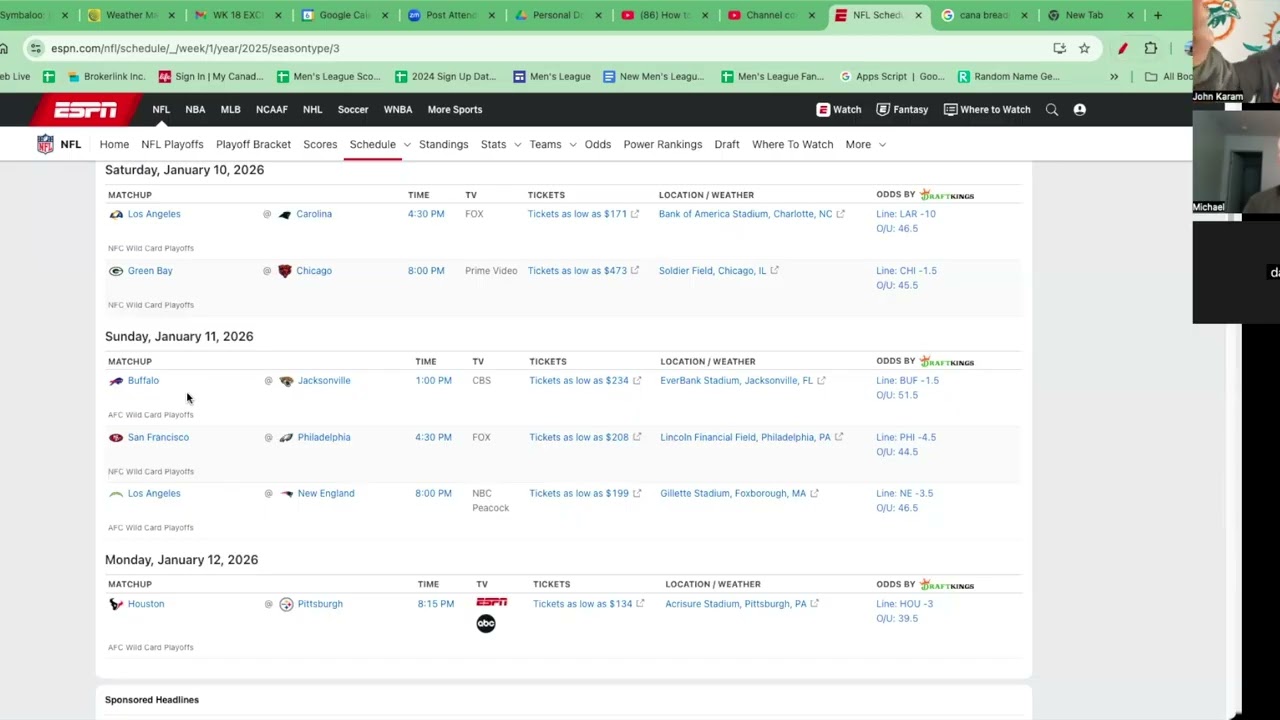Expand the Schedule dropdown arrow
The height and width of the screenshot is (720, 1280).
[x=407, y=145]
